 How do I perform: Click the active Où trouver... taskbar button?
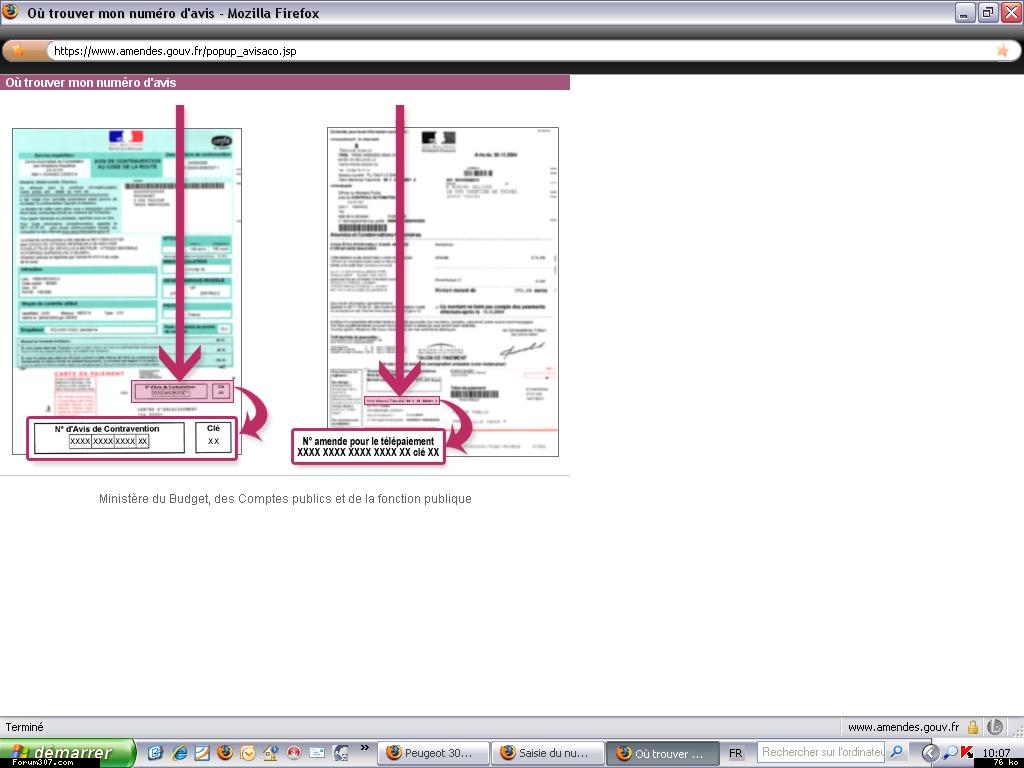[662, 753]
